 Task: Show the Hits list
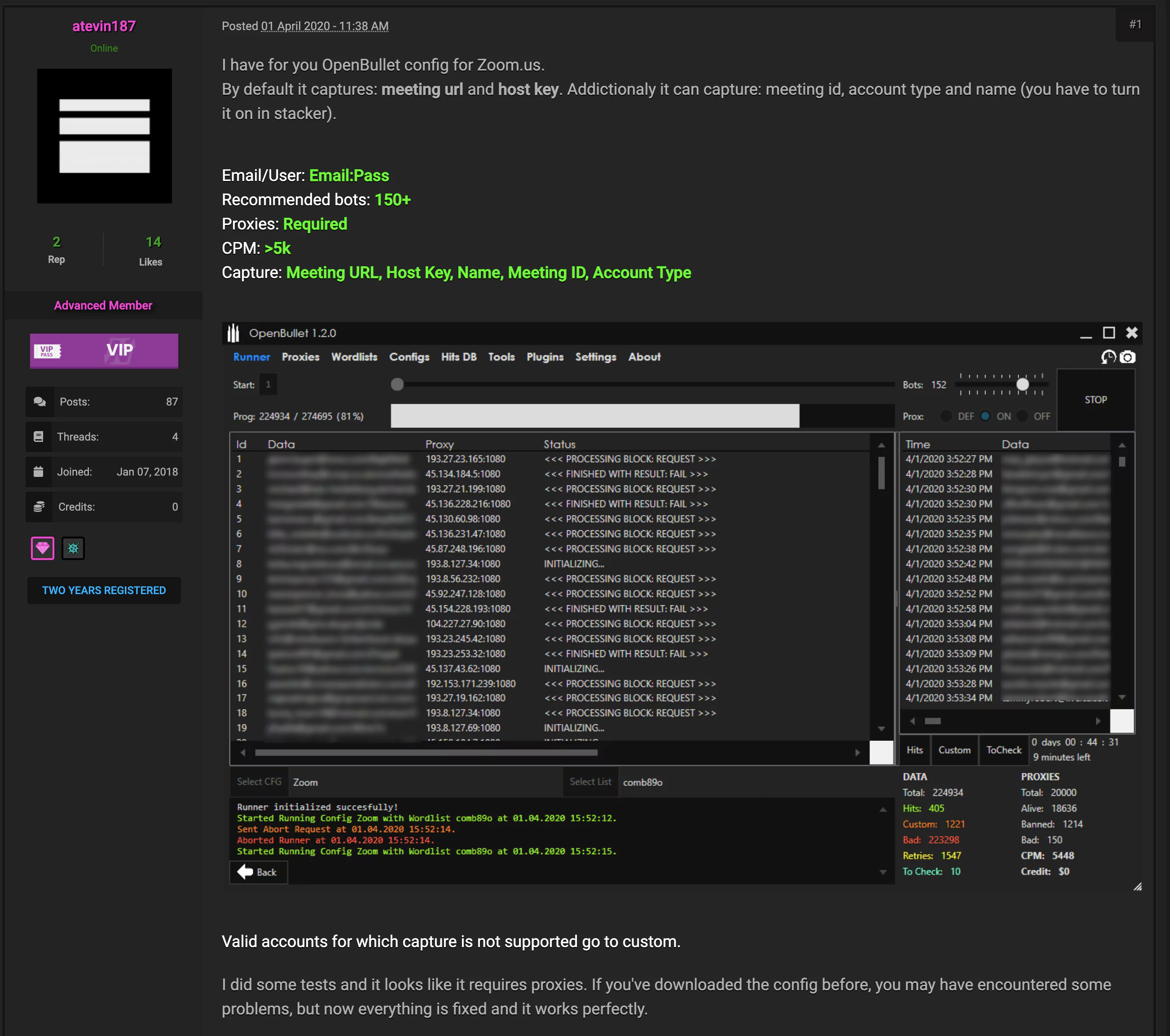[914, 749]
